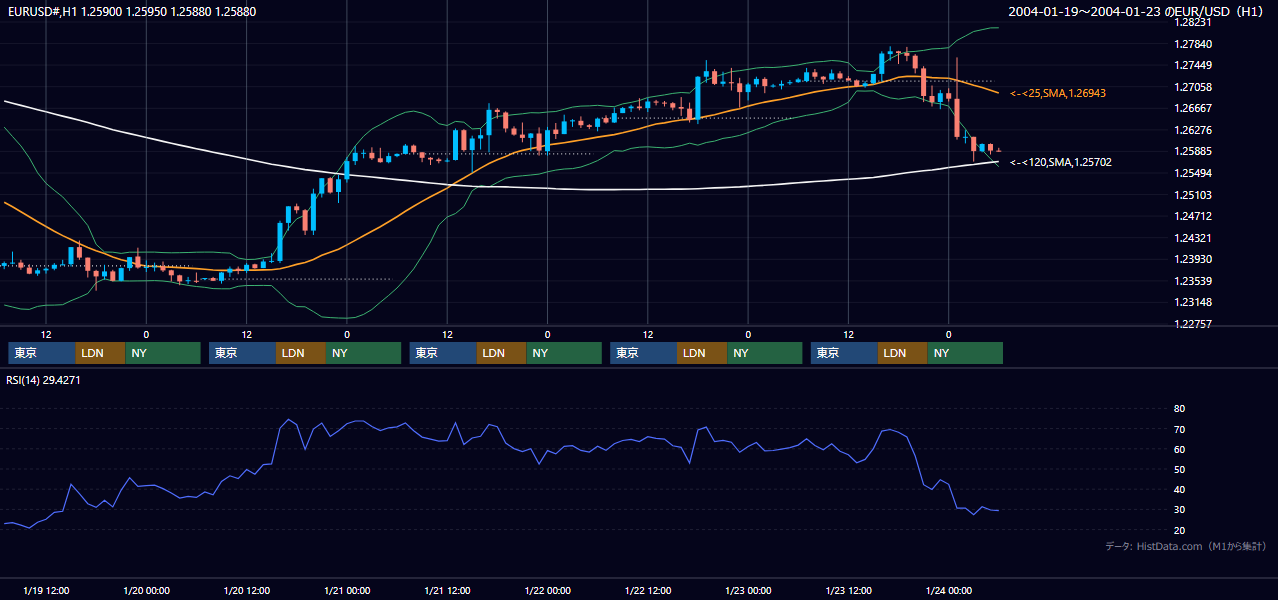Click price axis label 1.24712

click(x=1193, y=216)
